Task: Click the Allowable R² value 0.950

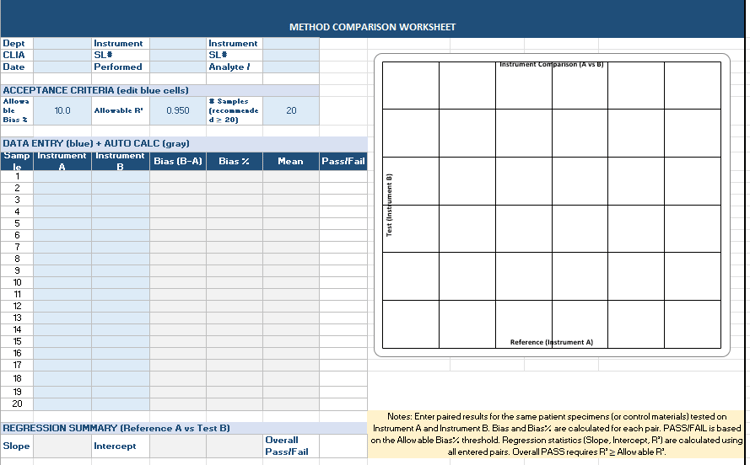Action: 178,111
